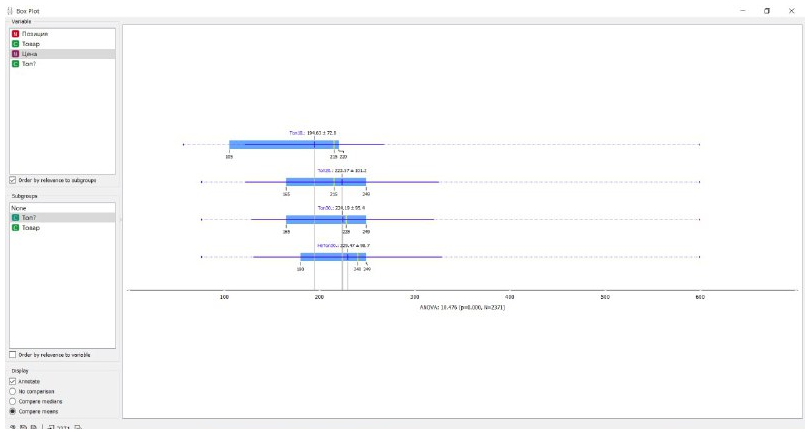Select the Позиция variable in the list
Image resolution: width=812 pixels, height=429 pixels.
62,34
